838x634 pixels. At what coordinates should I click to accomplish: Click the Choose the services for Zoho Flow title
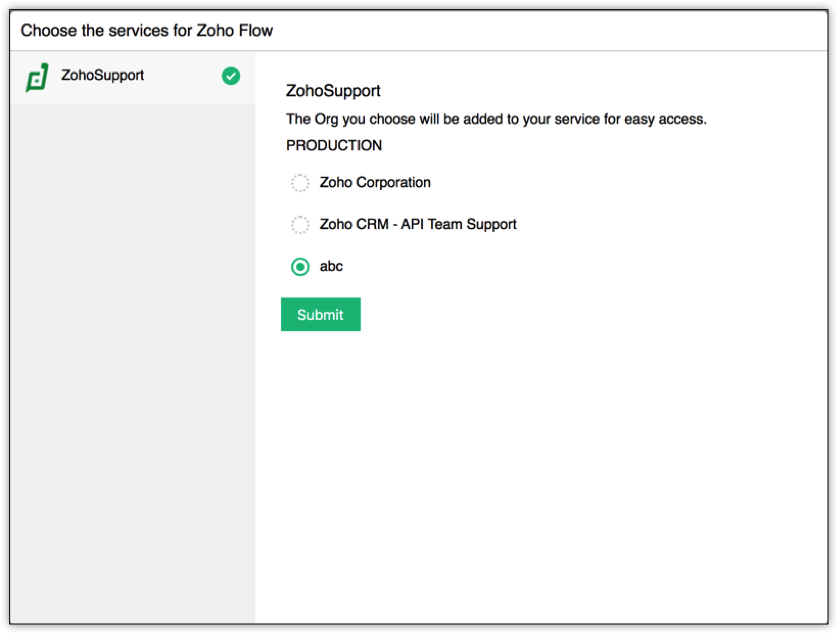point(147,30)
